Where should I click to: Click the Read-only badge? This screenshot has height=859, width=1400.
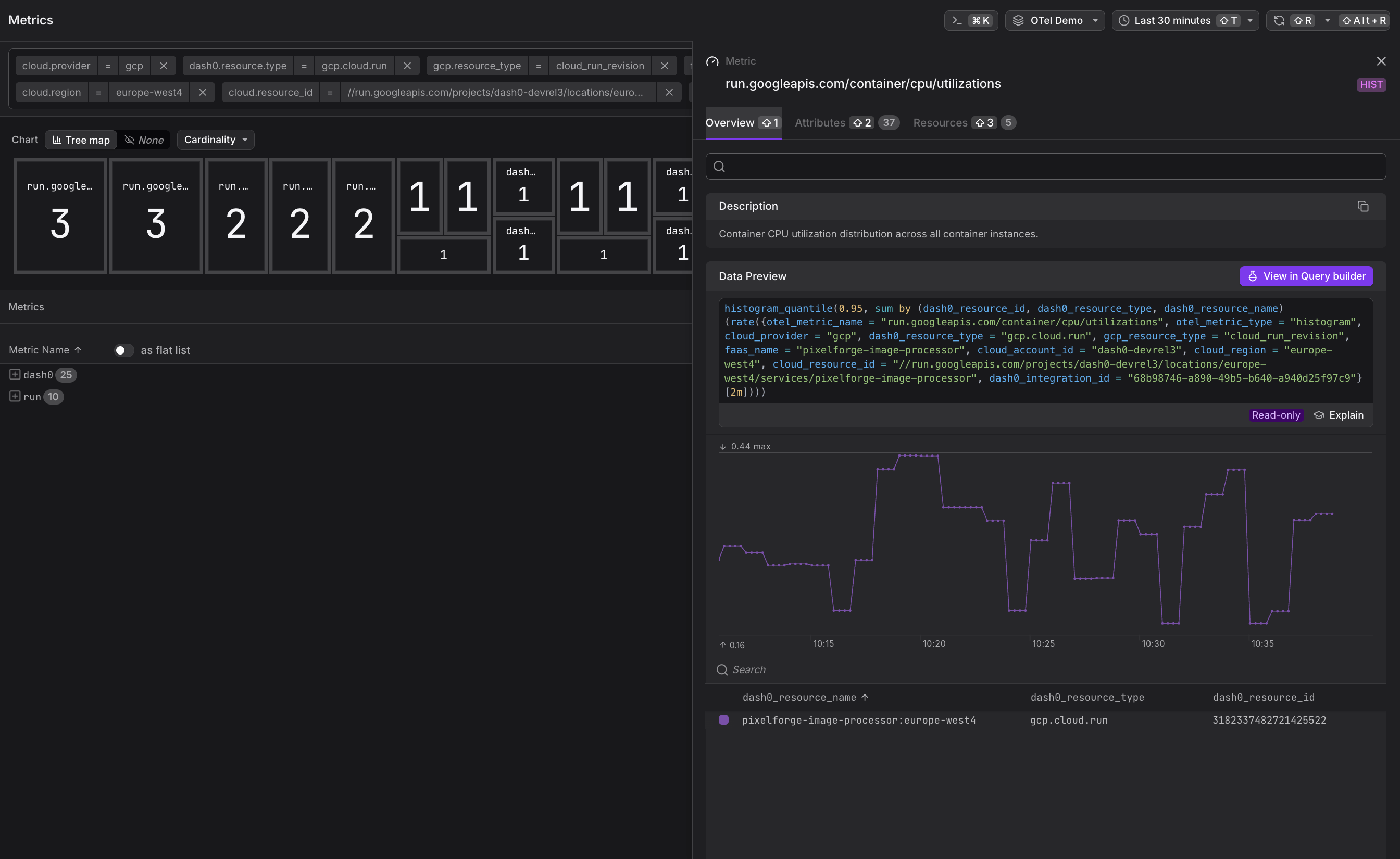[1276, 415]
